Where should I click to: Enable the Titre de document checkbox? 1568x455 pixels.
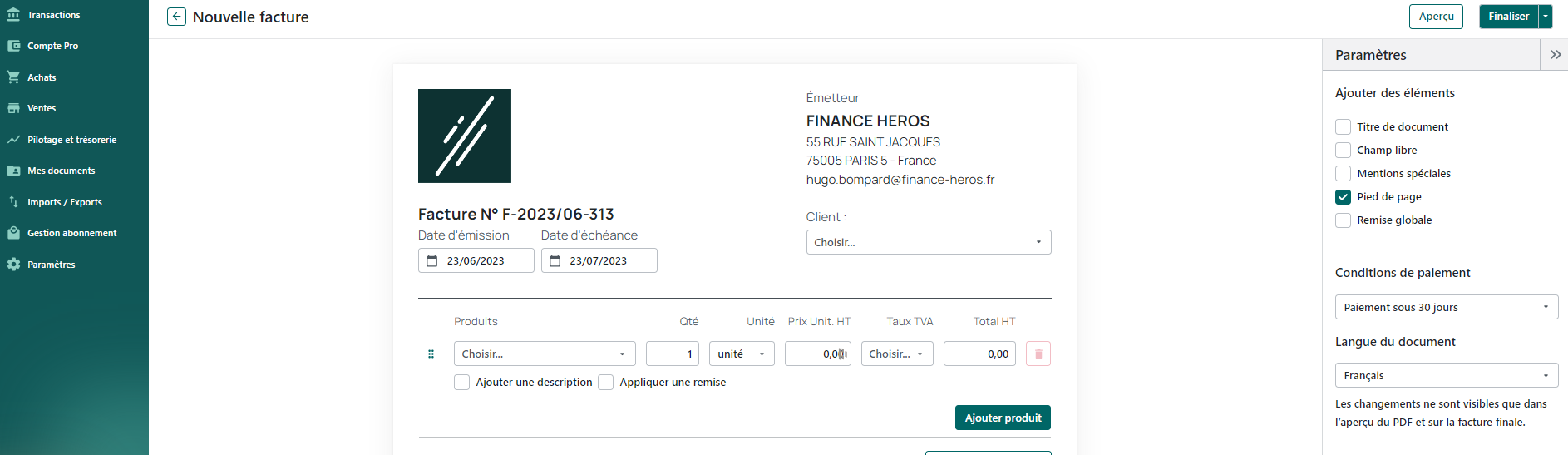coord(1343,127)
